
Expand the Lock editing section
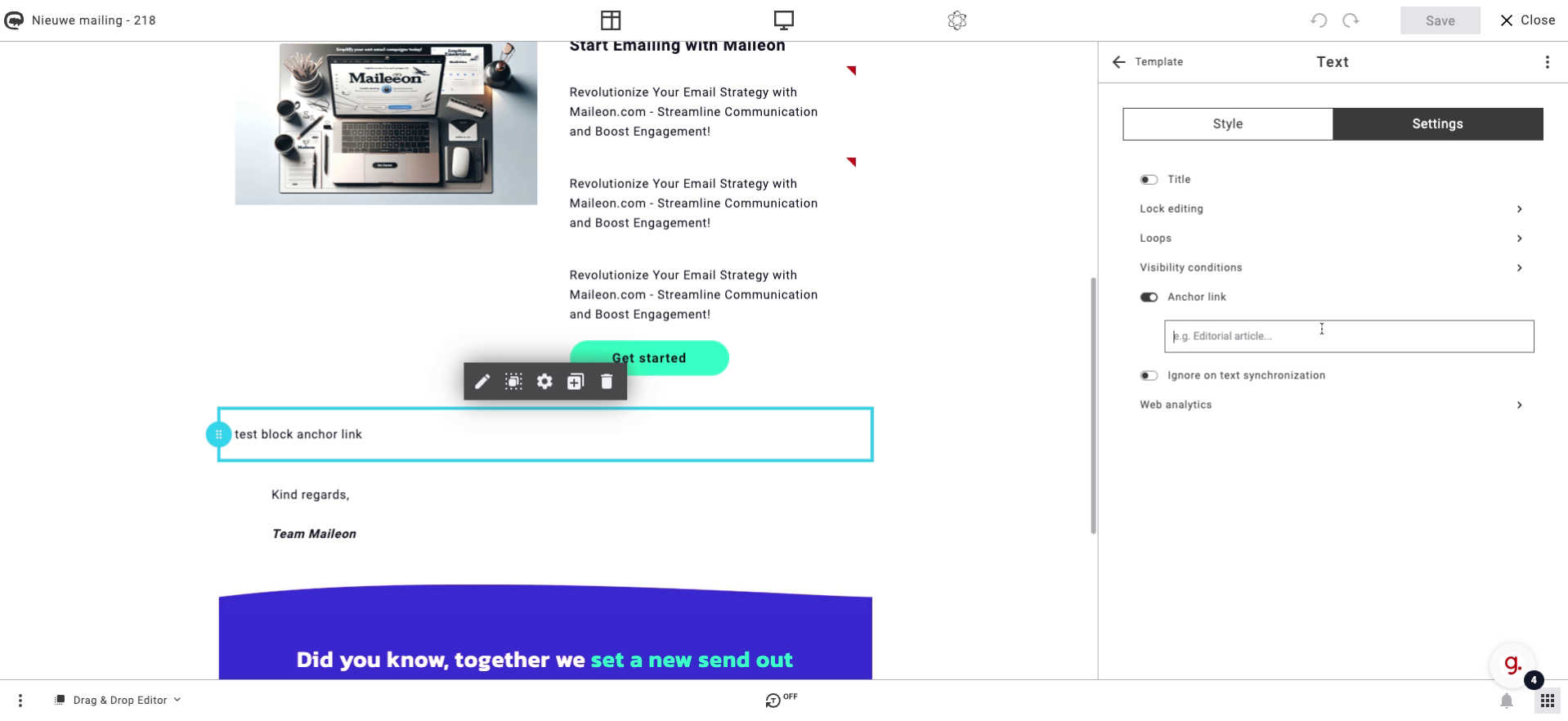[x=1332, y=209]
